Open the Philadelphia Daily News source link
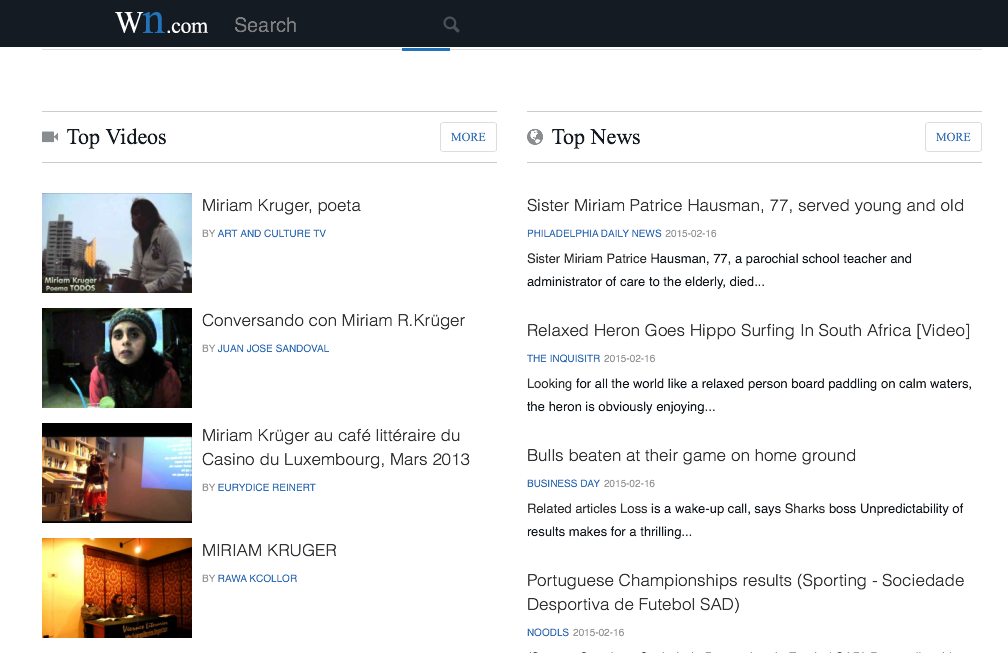 click(x=594, y=234)
